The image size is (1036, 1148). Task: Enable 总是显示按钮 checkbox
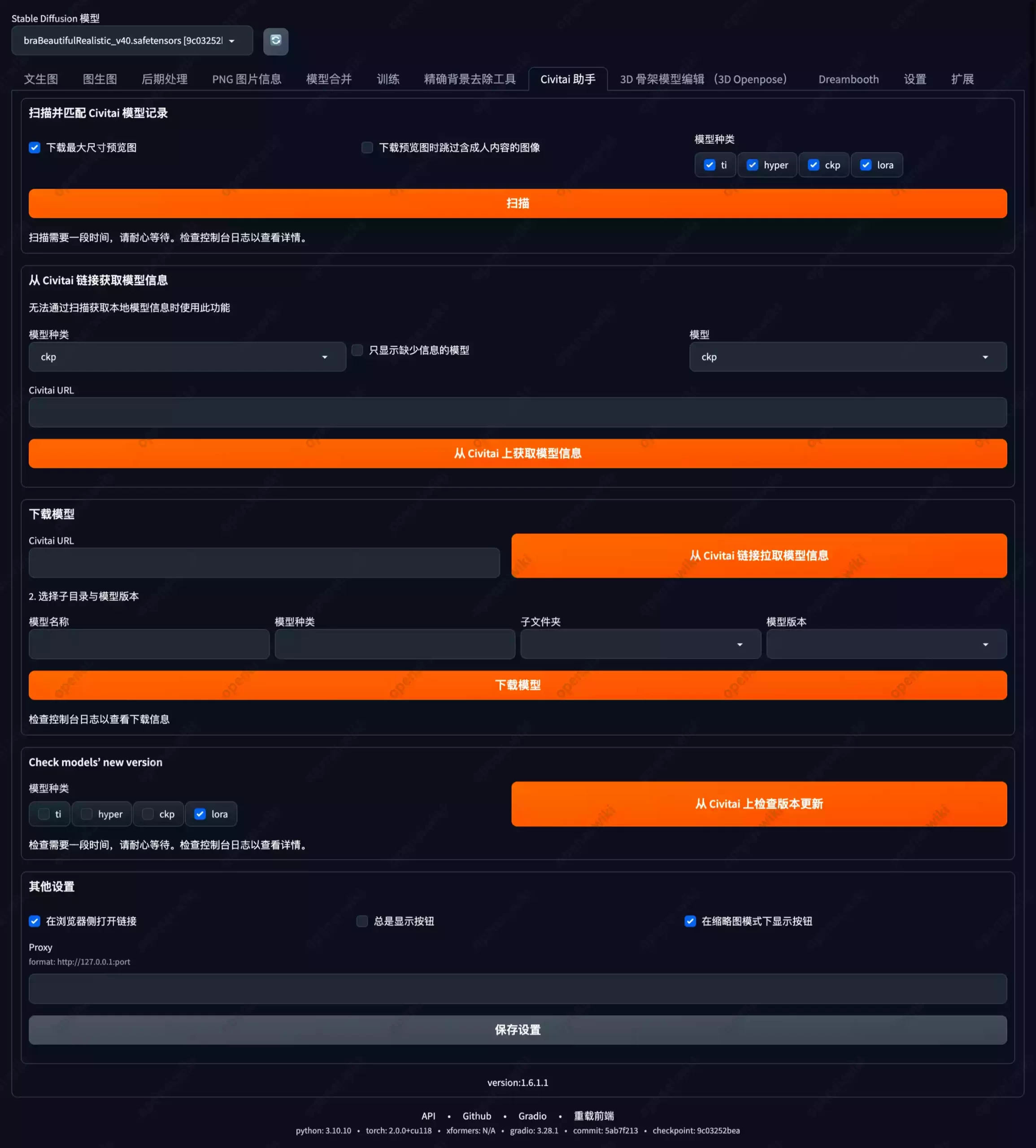362,921
